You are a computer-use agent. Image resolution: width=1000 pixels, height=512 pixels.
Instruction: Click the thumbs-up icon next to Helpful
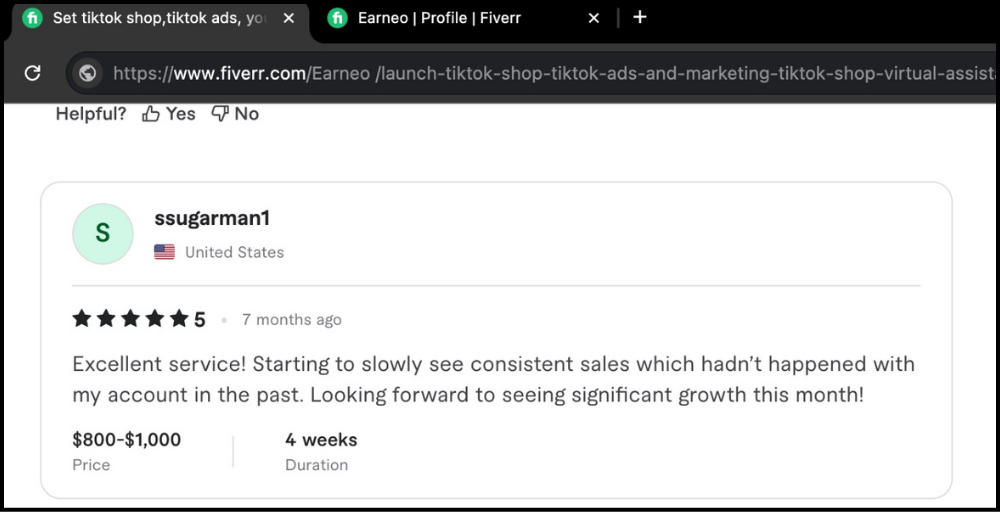click(x=151, y=114)
